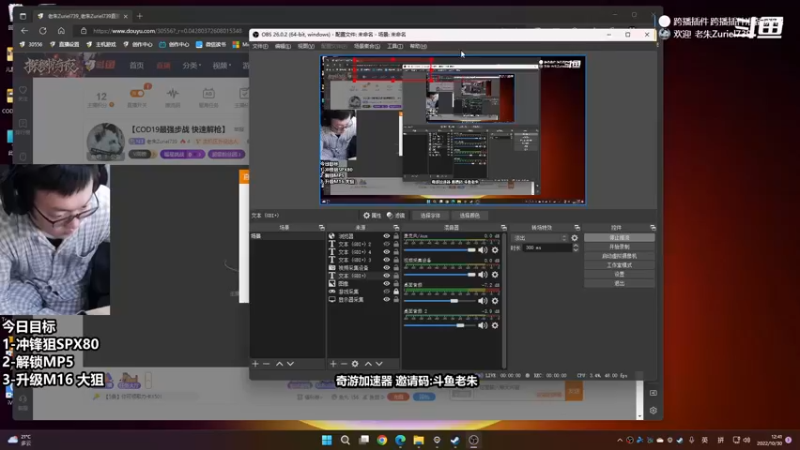This screenshot has height=450, width=800.
Task: Open gear settings for 桌面音频 channel
Action: [495, 301]
